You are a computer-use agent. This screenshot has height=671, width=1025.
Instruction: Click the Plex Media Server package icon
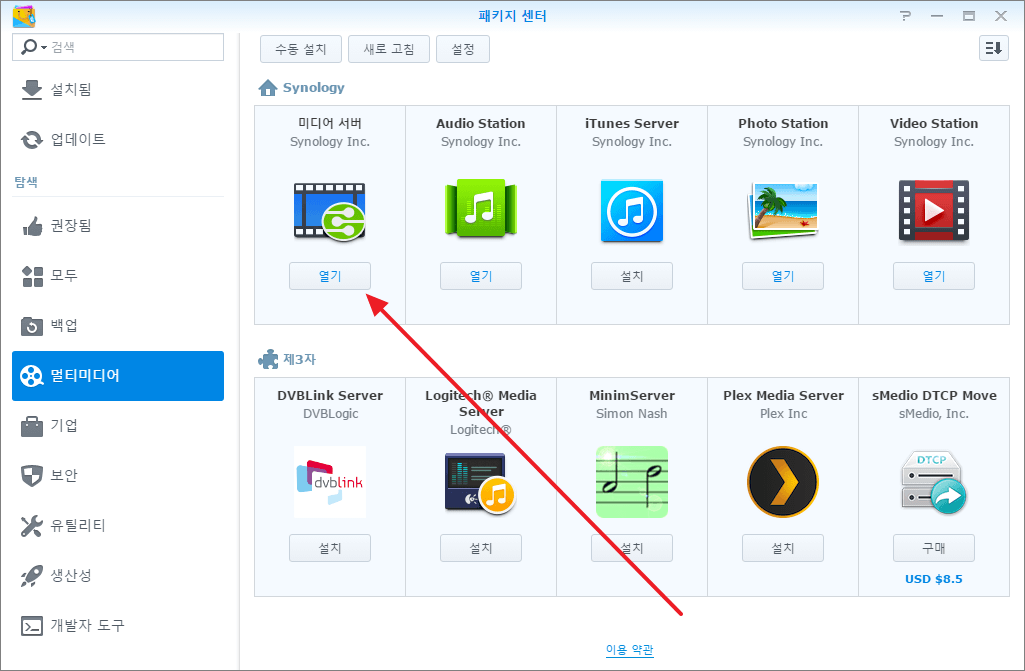tap(782, 482)
